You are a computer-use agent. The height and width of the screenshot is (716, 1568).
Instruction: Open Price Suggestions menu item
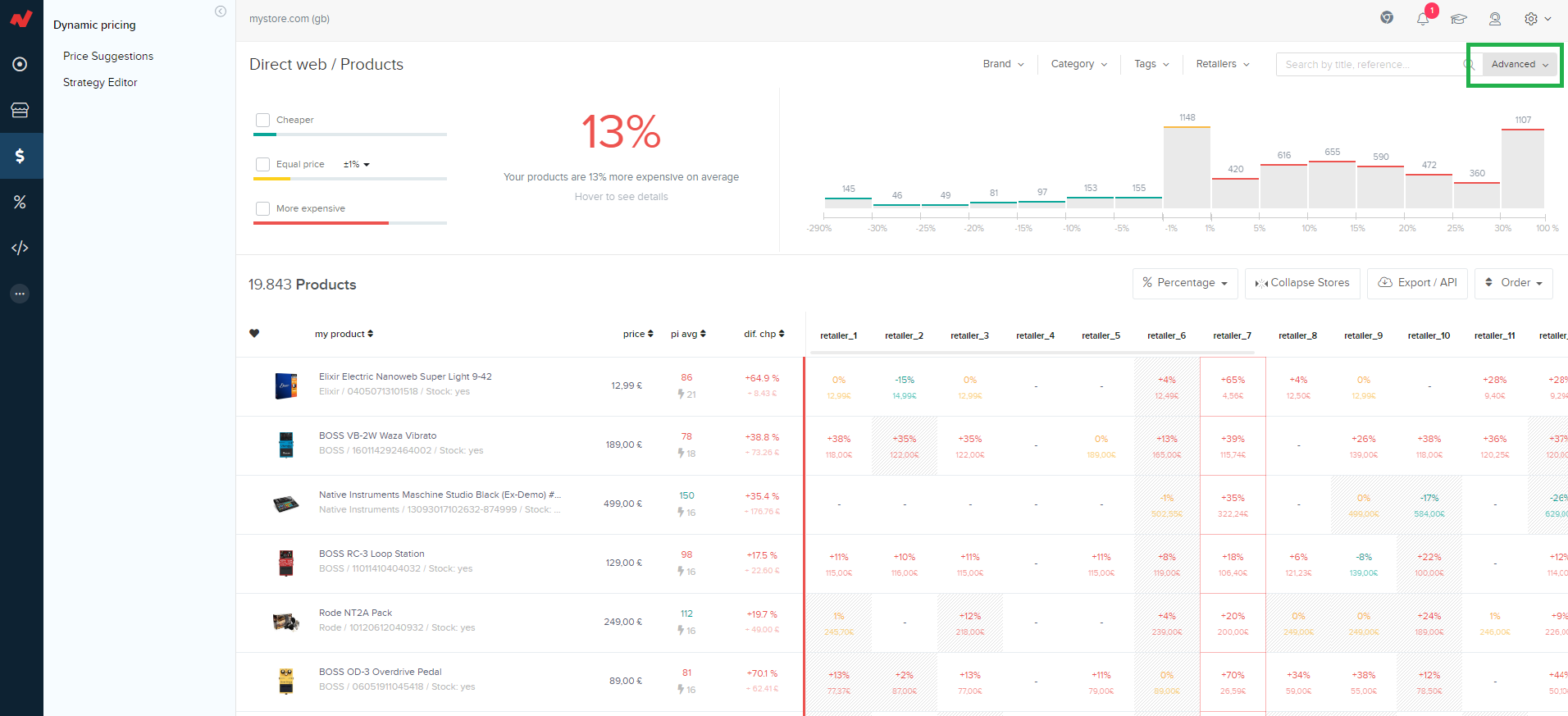pos(108,56)
